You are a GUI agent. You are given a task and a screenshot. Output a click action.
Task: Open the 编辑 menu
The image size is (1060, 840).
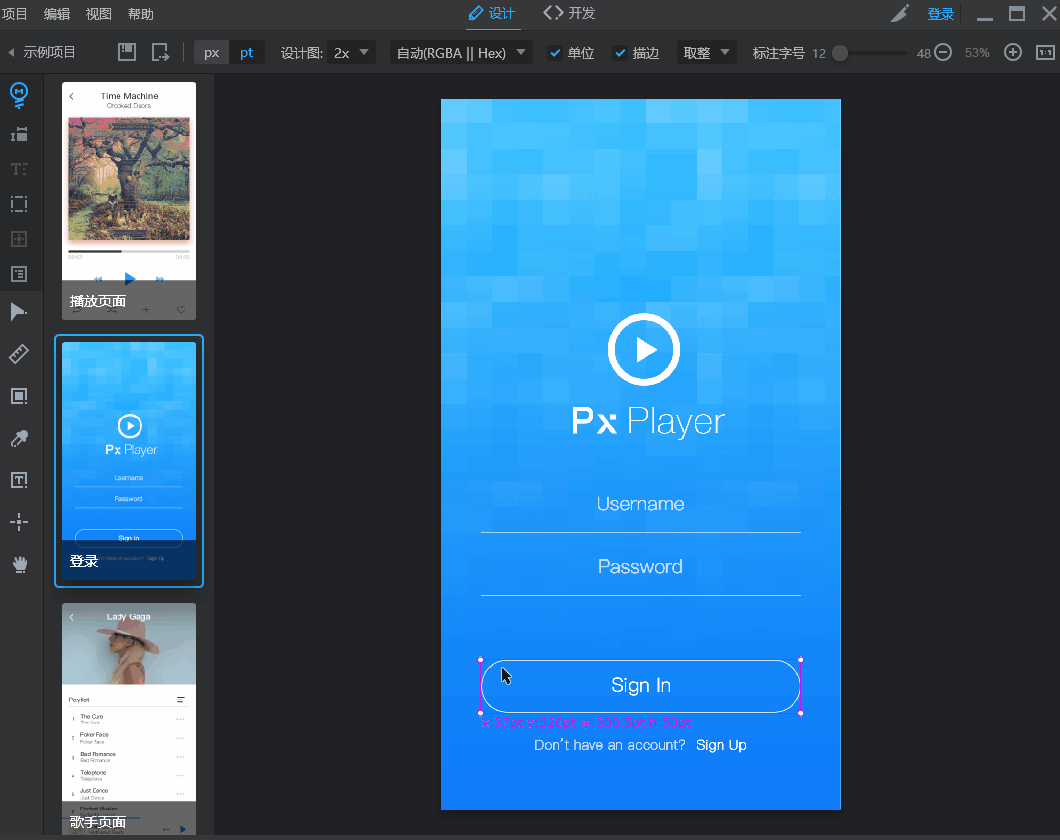coord(57,14)
